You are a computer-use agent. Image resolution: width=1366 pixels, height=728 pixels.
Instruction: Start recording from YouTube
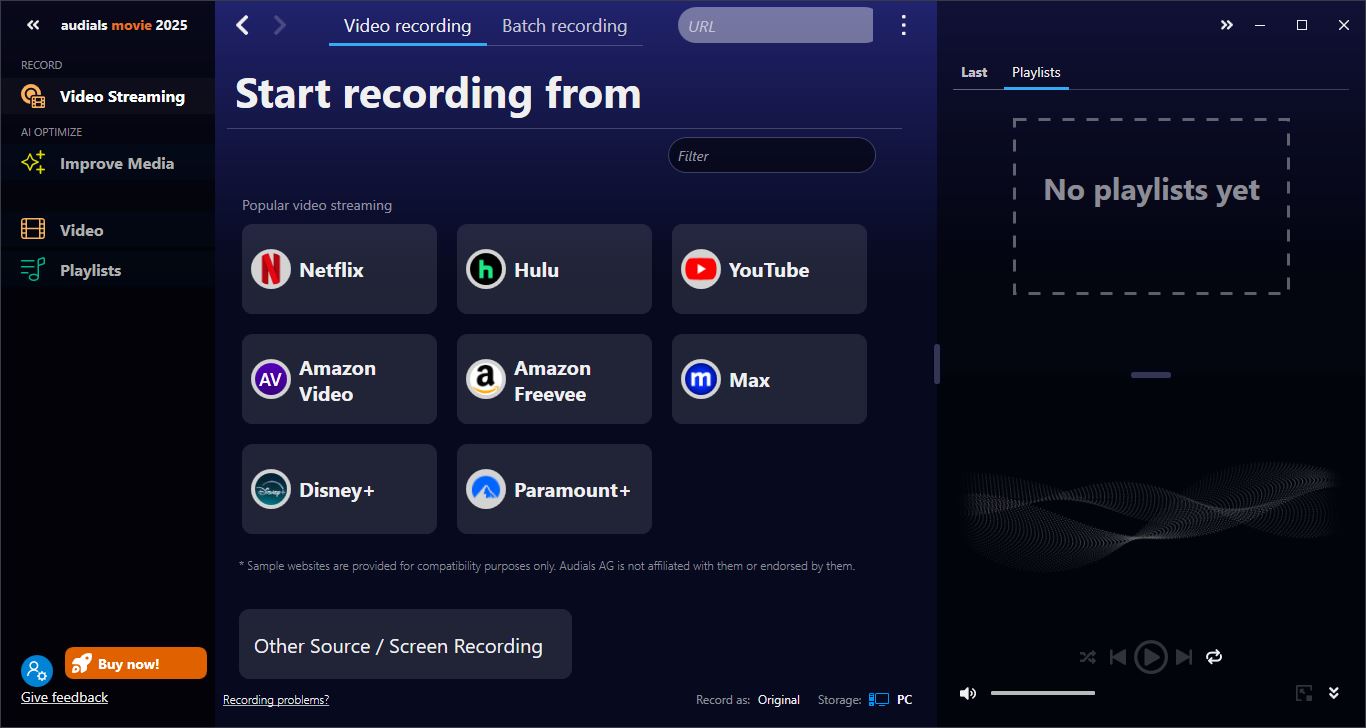tap(769, 269)
